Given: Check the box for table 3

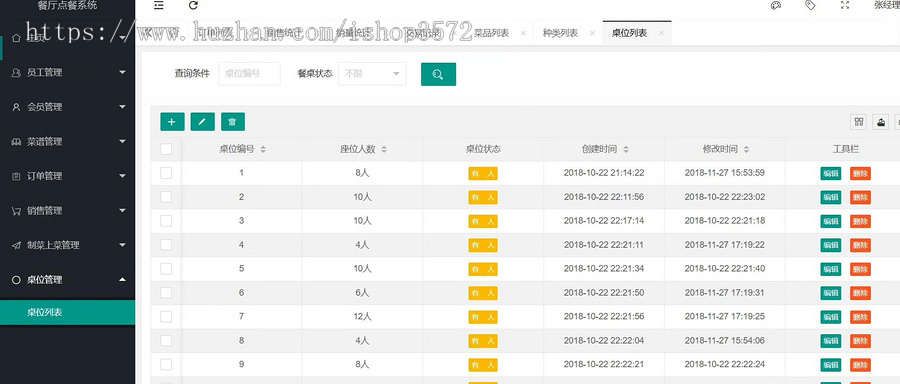Looking at the screenshot, I should click(x=166, y=220).
